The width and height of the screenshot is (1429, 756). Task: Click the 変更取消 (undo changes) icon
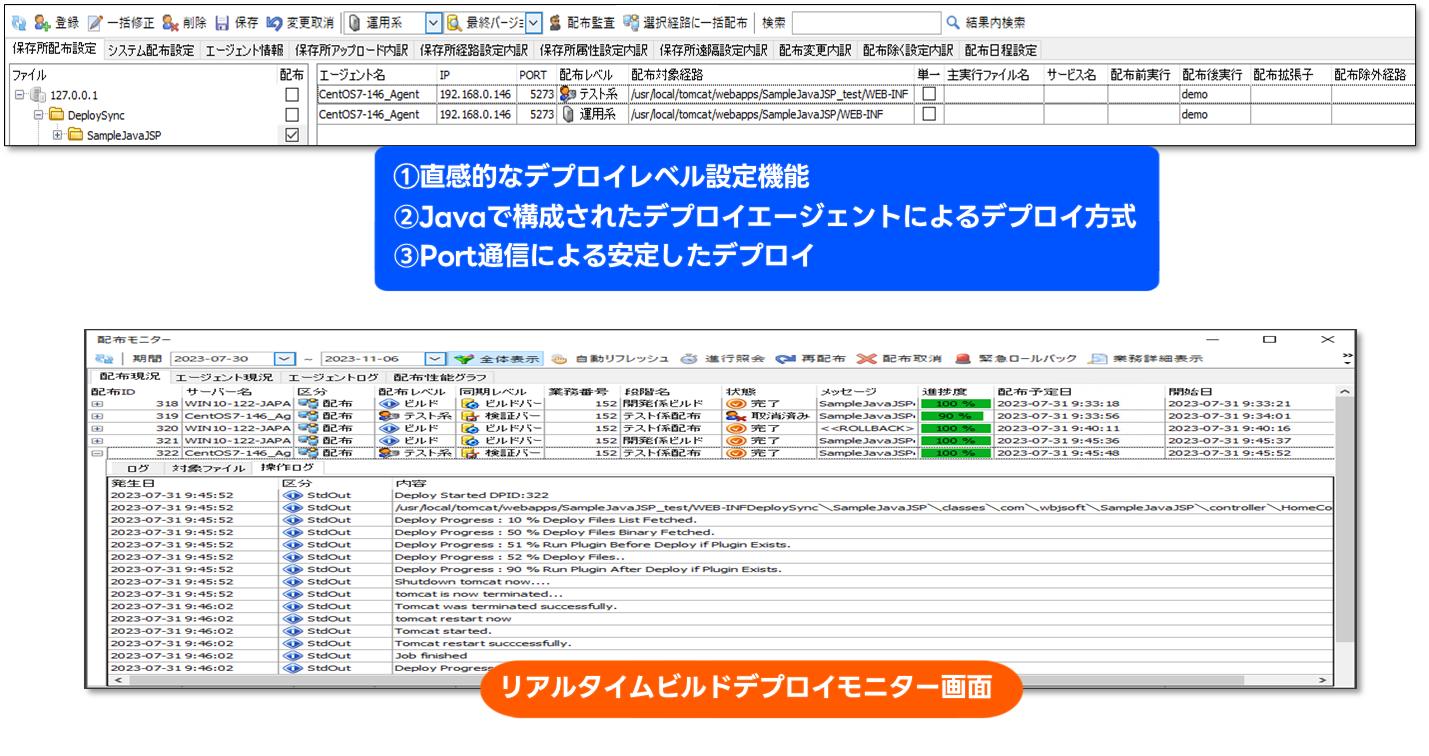274,22
